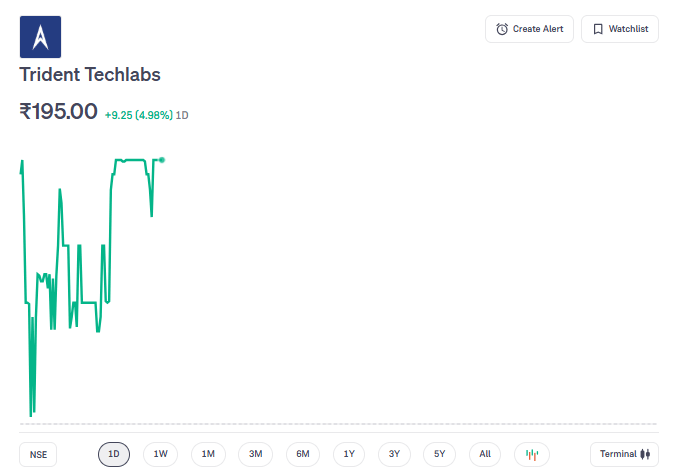The image size is (677, 476).
Task: Click the Terminal candlestick icon
Action: tap(645, 454)
